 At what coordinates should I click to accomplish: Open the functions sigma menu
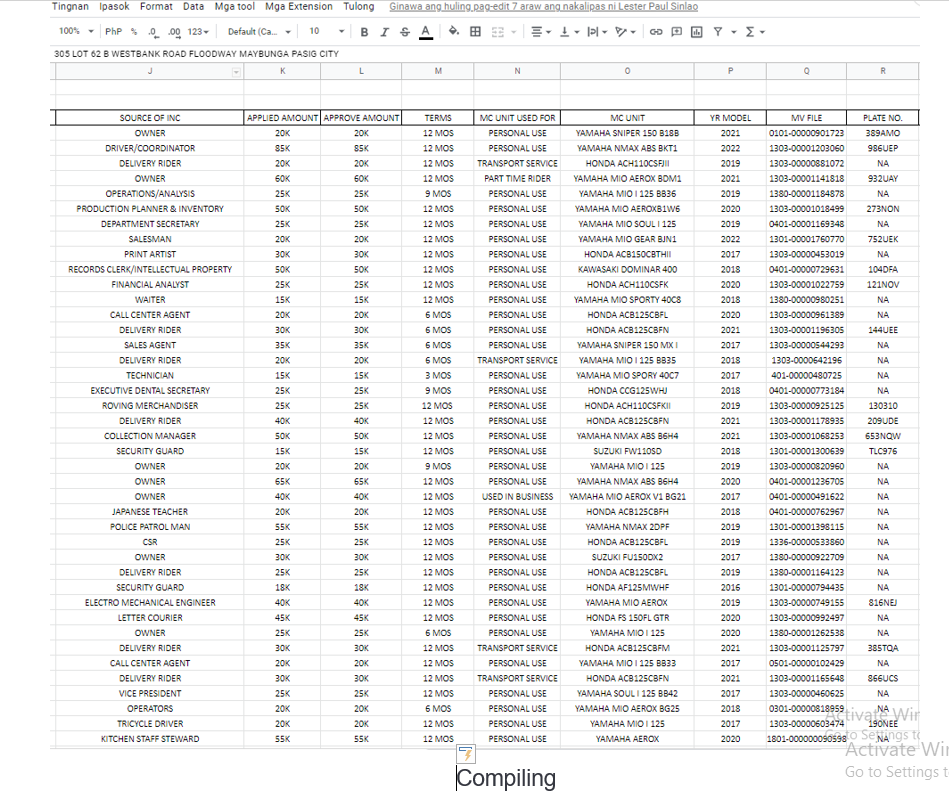point(754,32)
